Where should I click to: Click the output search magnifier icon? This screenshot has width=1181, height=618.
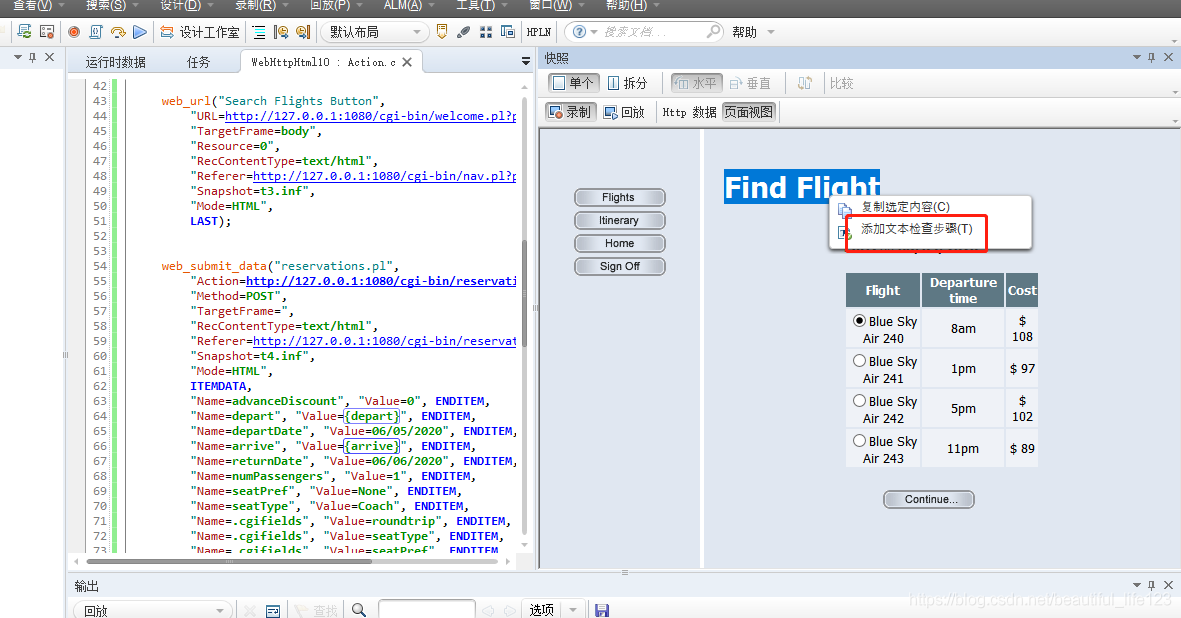click(x=359, y=610)
